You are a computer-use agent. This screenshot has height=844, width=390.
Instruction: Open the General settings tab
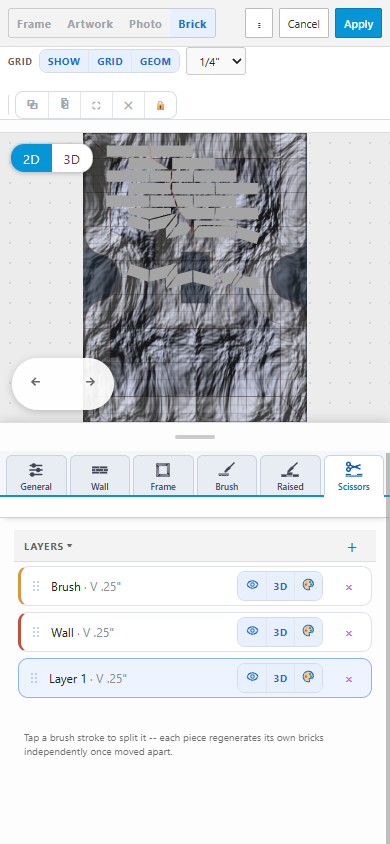tap(36, 475)
